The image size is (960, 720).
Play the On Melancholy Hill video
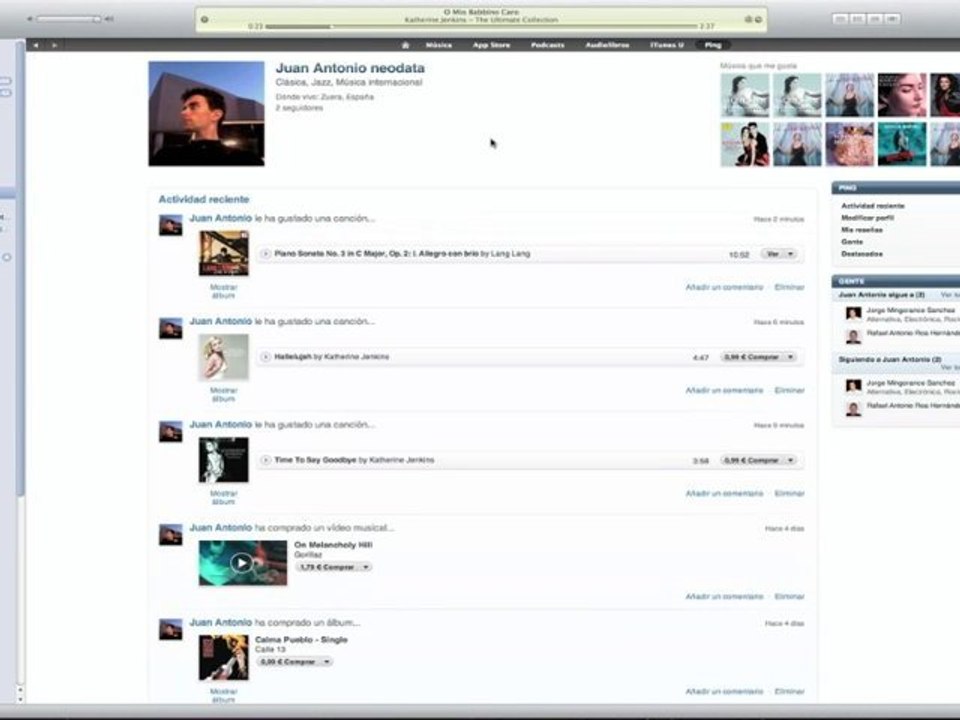coord(242,563)
